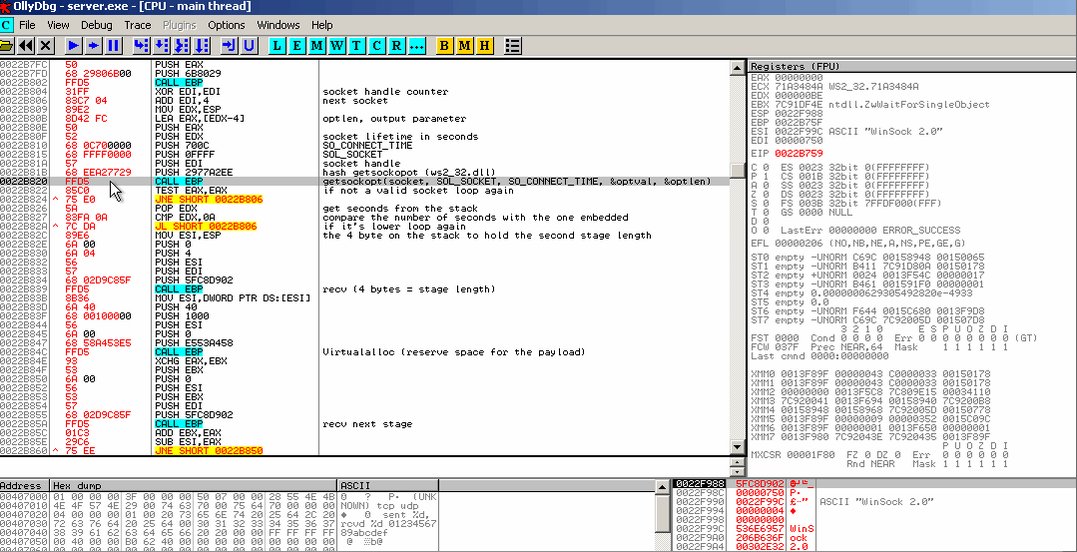Select the EBX ntdll.ZwWaitForSingleObject line
The image size is (1077, 552).
[870, 104]
